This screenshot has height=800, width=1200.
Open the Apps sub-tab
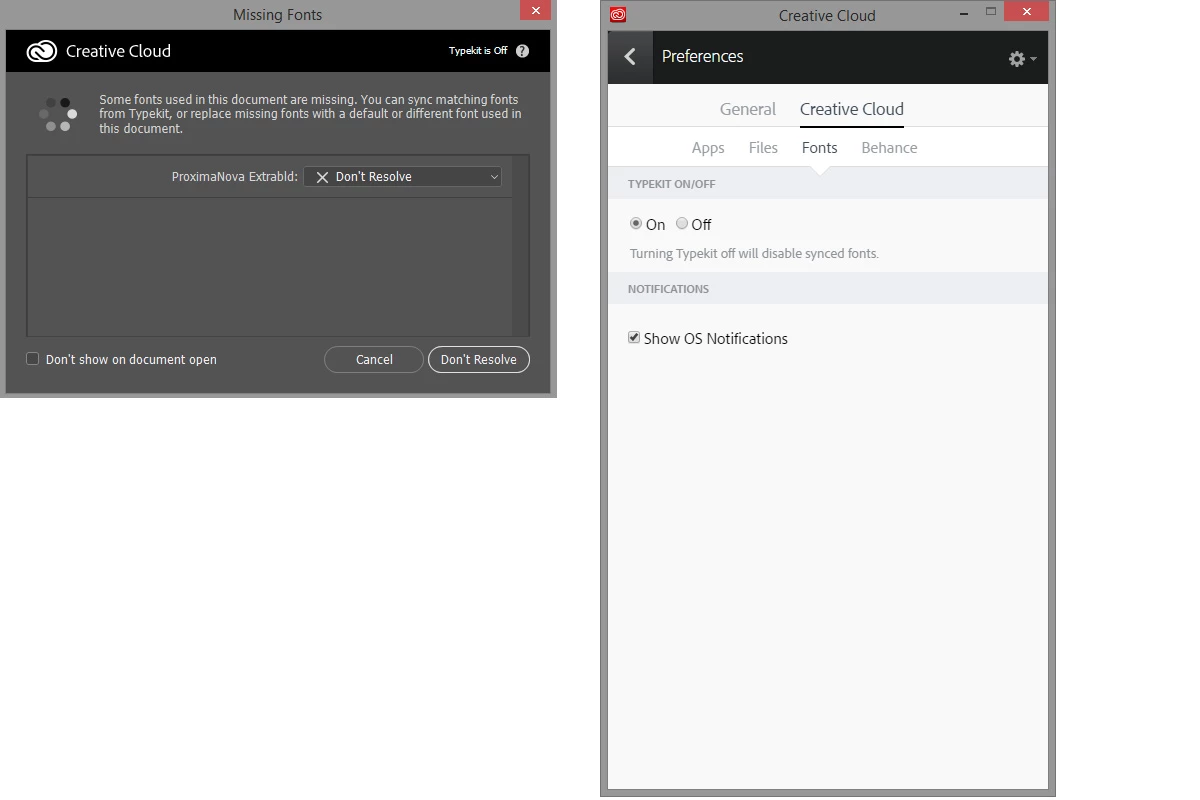click(708, 148)
